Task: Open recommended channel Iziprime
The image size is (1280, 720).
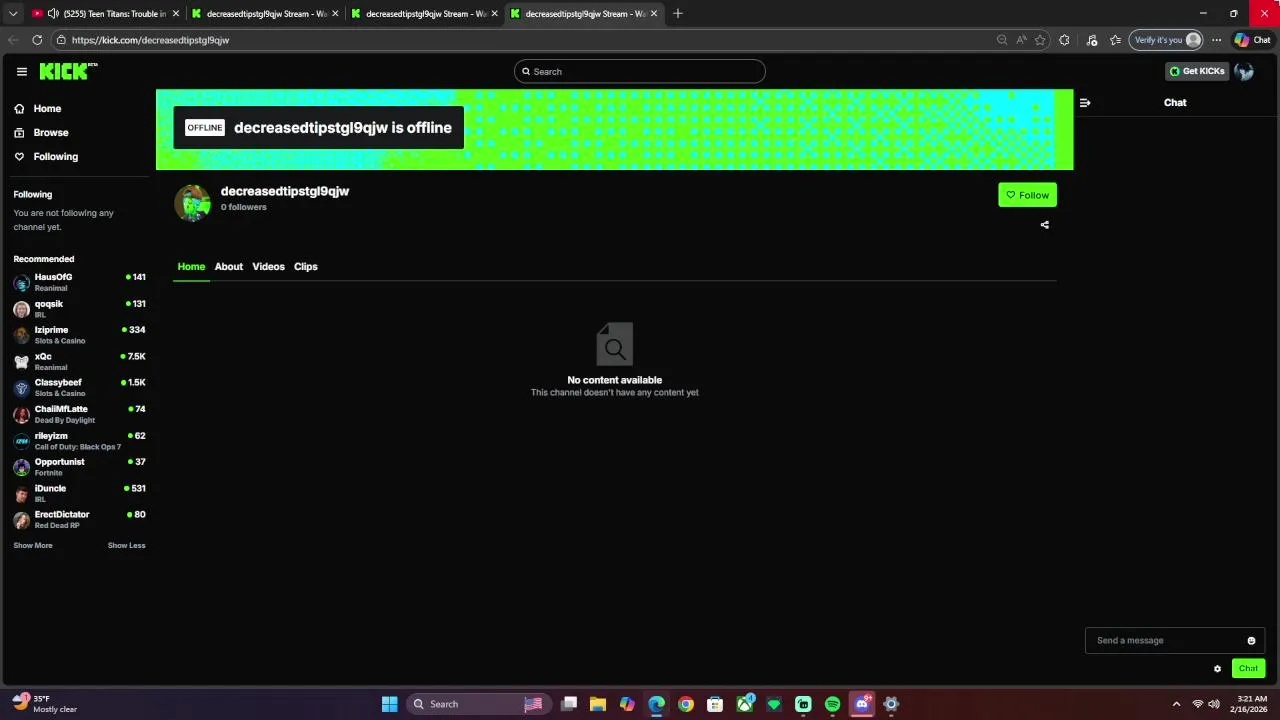Action: 79,335
